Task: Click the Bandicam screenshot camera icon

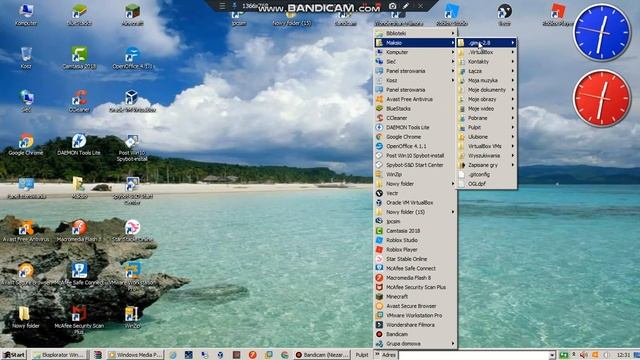Action: tap(392, 6)
